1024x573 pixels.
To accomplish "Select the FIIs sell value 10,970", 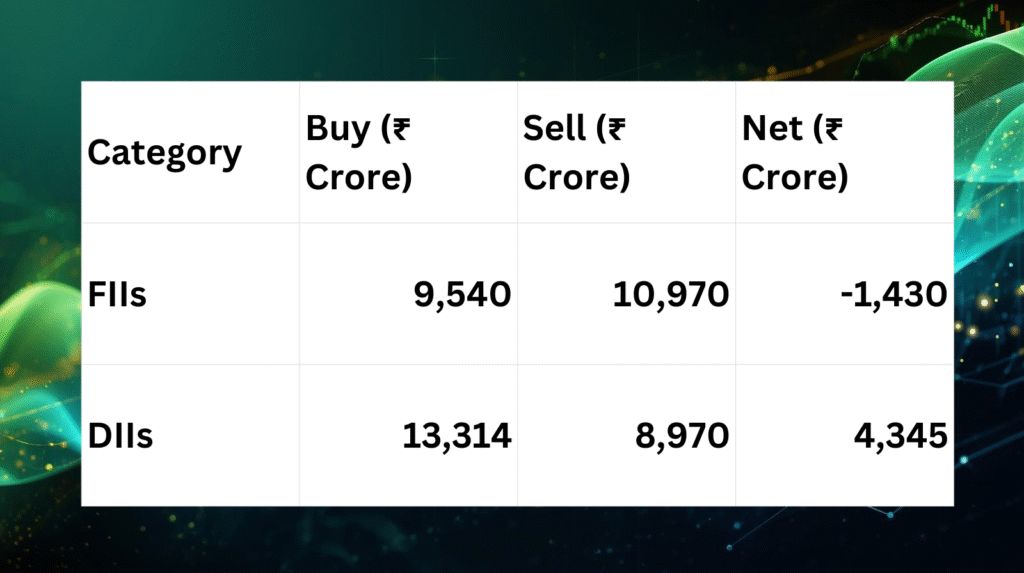I will (671, 294).
